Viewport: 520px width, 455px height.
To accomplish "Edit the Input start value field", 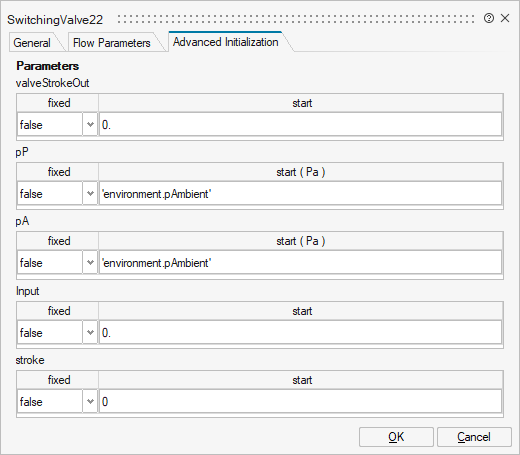I will (300, 333).
